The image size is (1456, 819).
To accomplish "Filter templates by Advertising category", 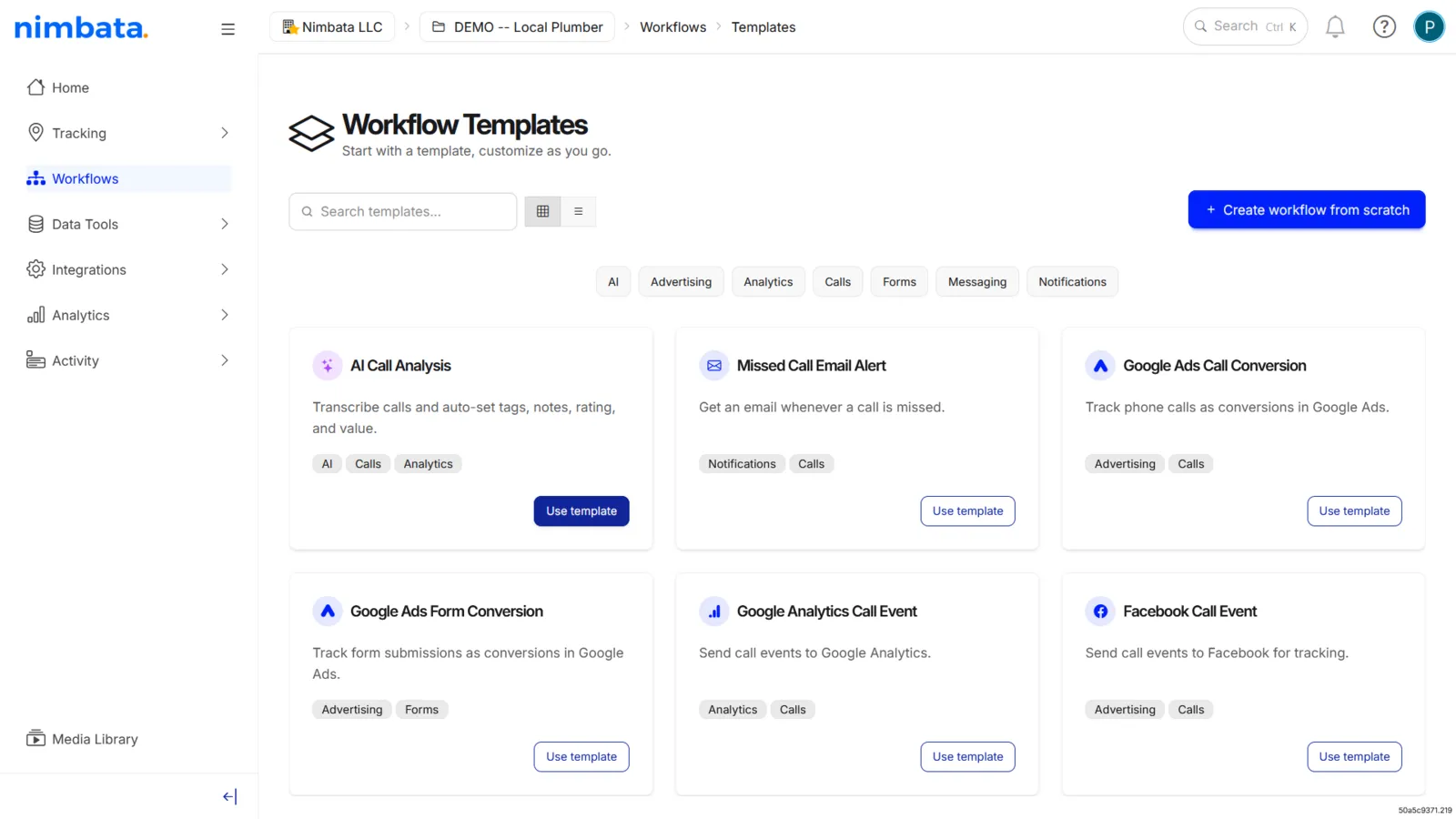I will click(681, 282).
